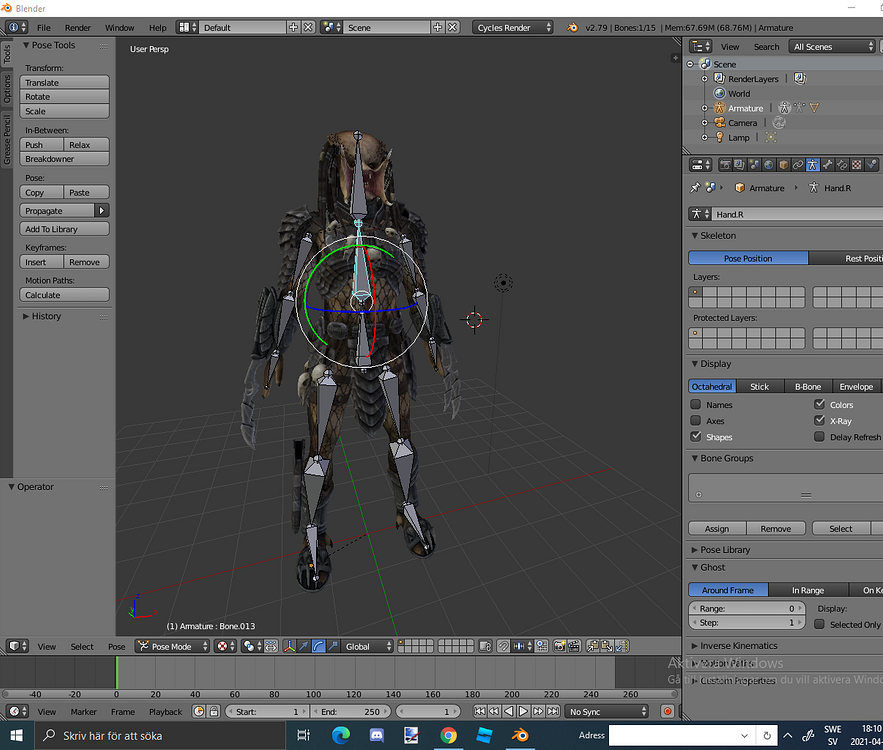Switch to the Bone properties tab

(x=827, y=164)
